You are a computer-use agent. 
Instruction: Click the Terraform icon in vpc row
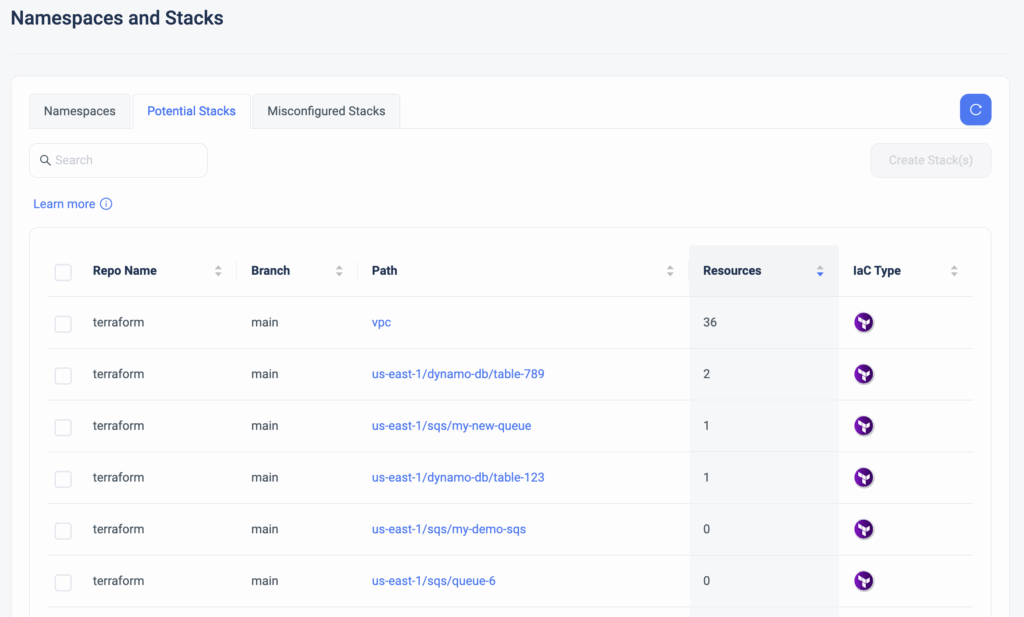pyautogui.click(x=864, y=322)
